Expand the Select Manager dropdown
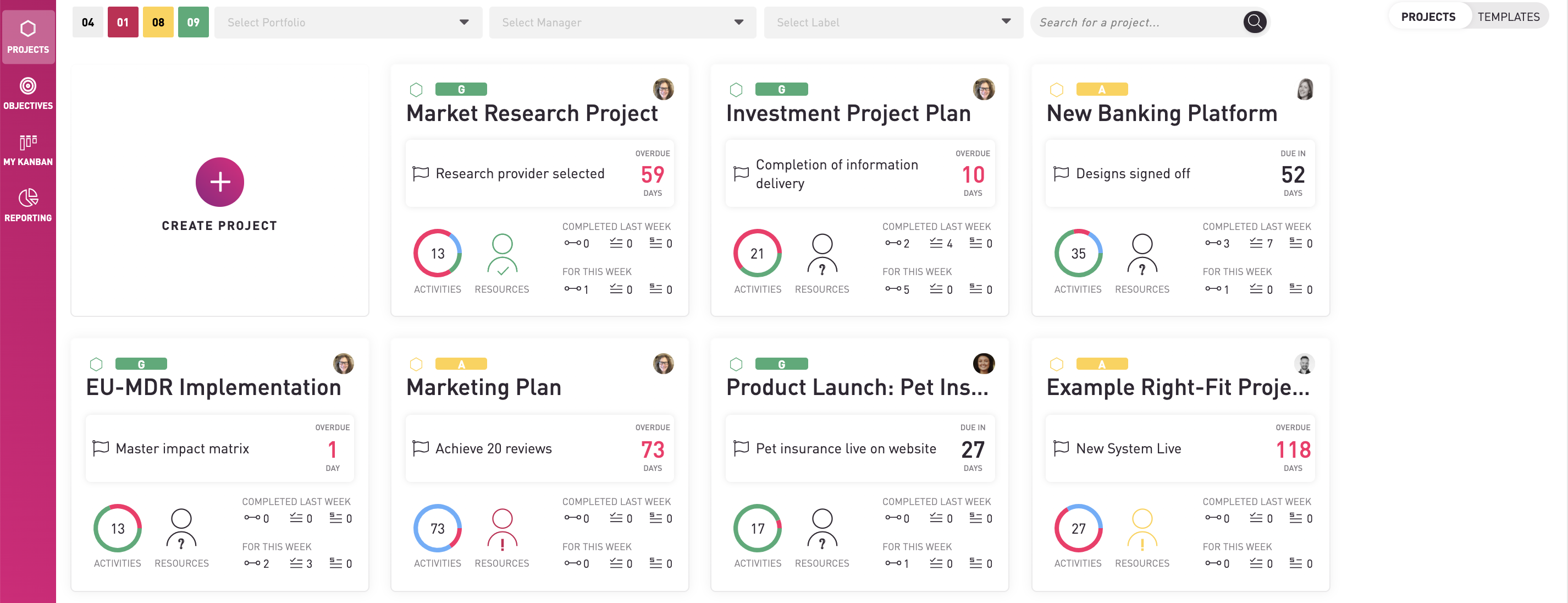Image resolution: width=1568 pixels, height=603 pixels. point(622,23)
